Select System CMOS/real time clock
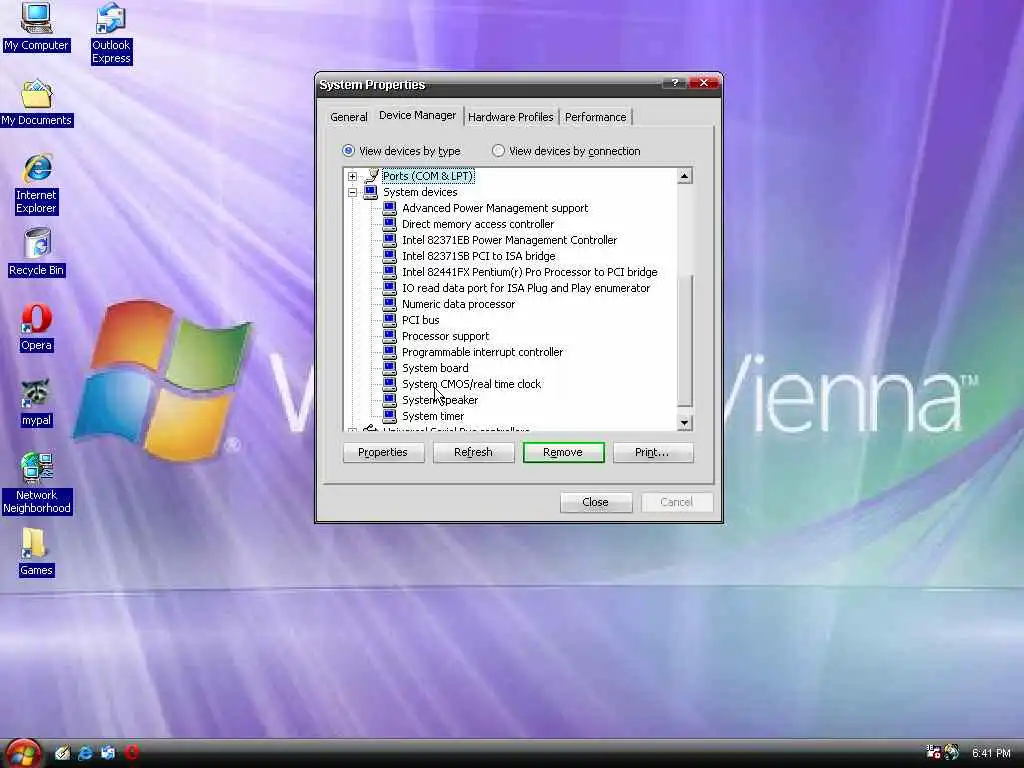The image size is (1024, 768). click(x=472, y=384)
